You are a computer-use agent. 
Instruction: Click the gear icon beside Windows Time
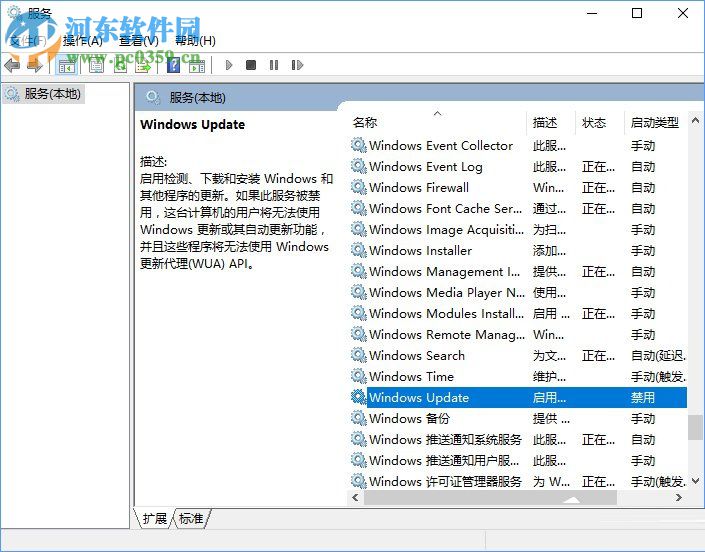click(x=358, y=376)
